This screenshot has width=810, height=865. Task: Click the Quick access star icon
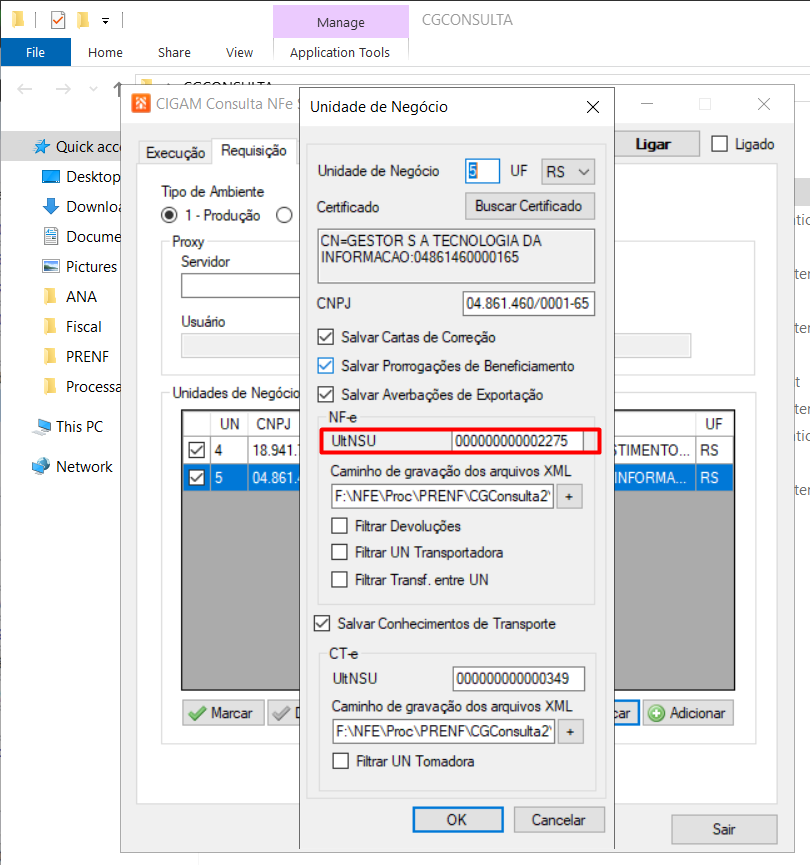pyautogui.click(x=42, y=147)
